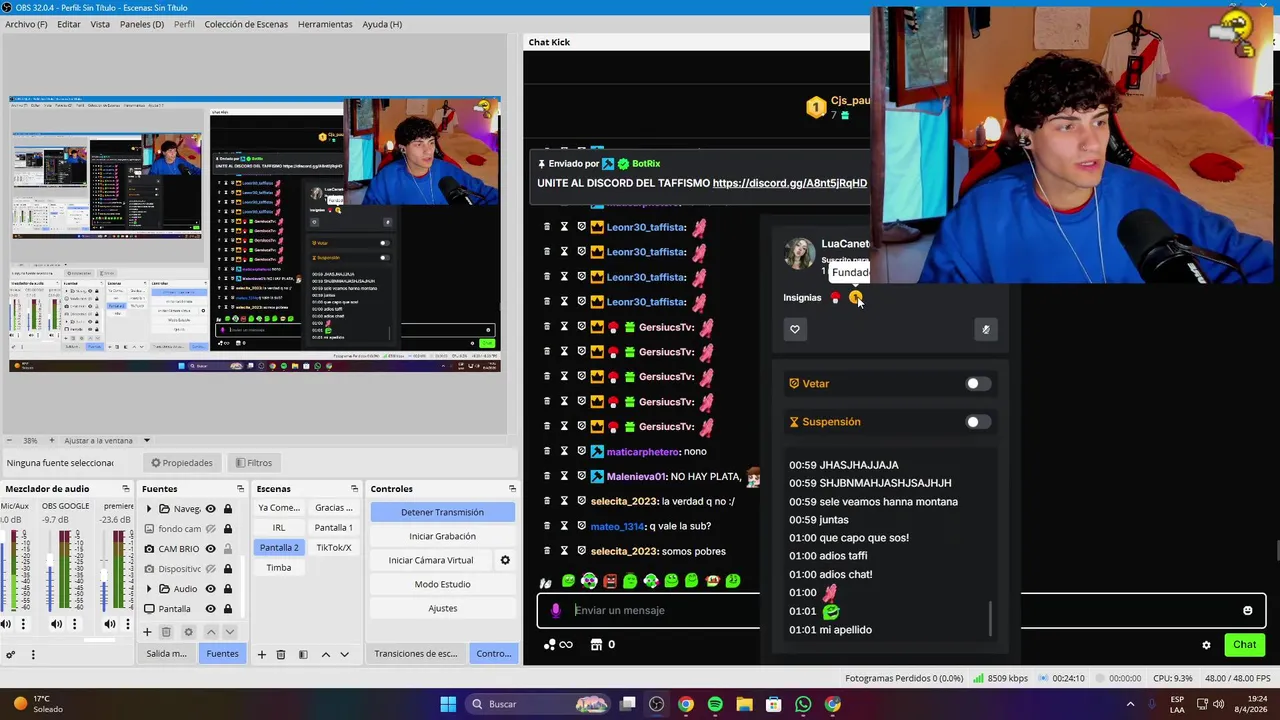Viewport: 1280px width, 720px height.
Task: Open the Archivo menu
Action: tap(26, 24)
